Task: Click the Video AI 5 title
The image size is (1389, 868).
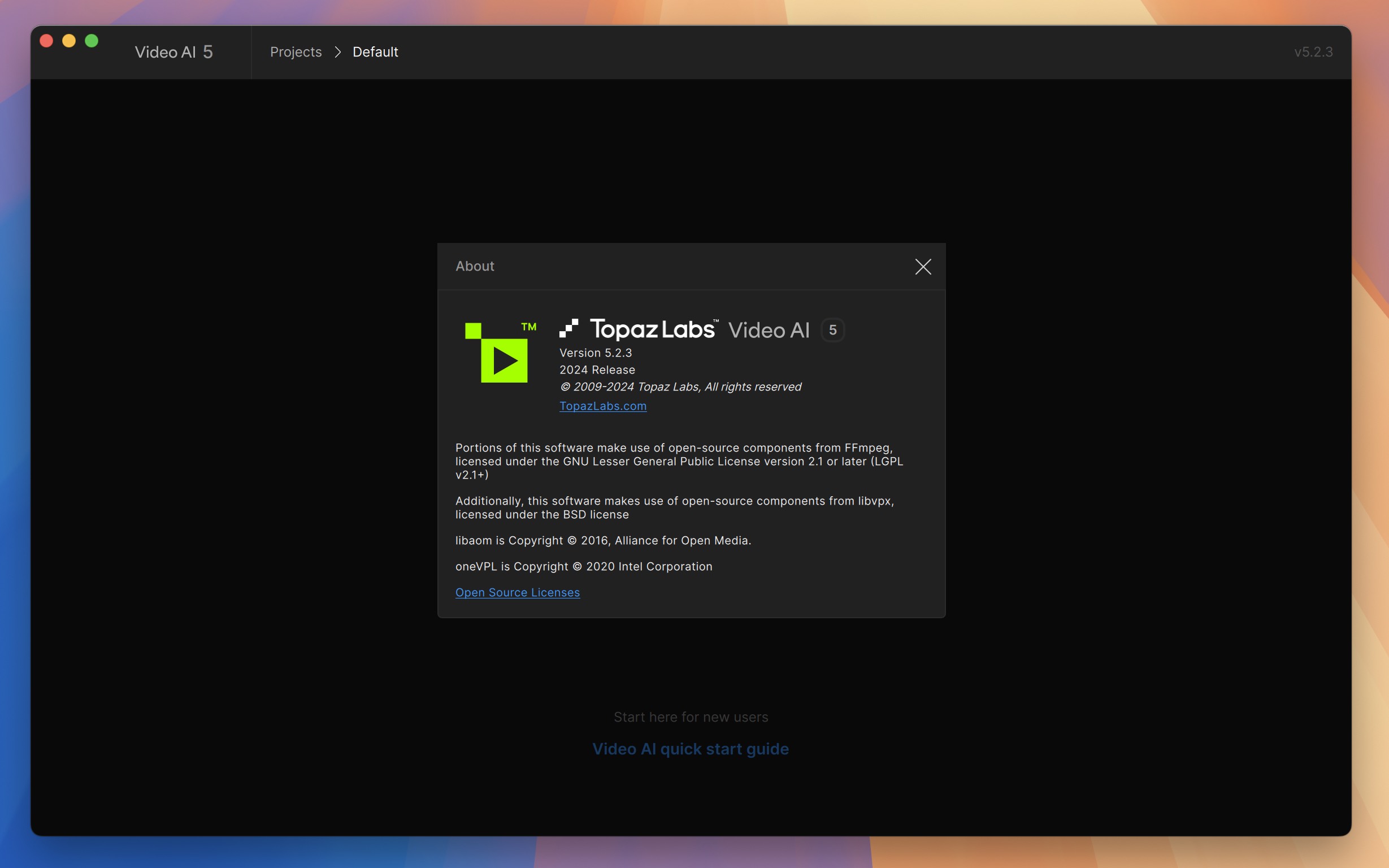Action: 174,52
